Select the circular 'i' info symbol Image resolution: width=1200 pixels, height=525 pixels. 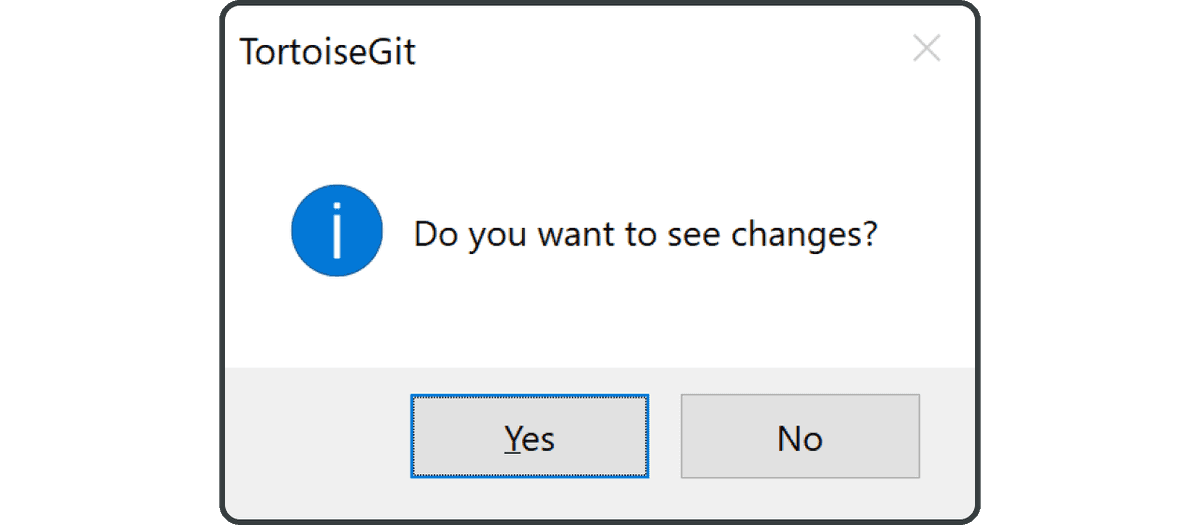[337, 230]
